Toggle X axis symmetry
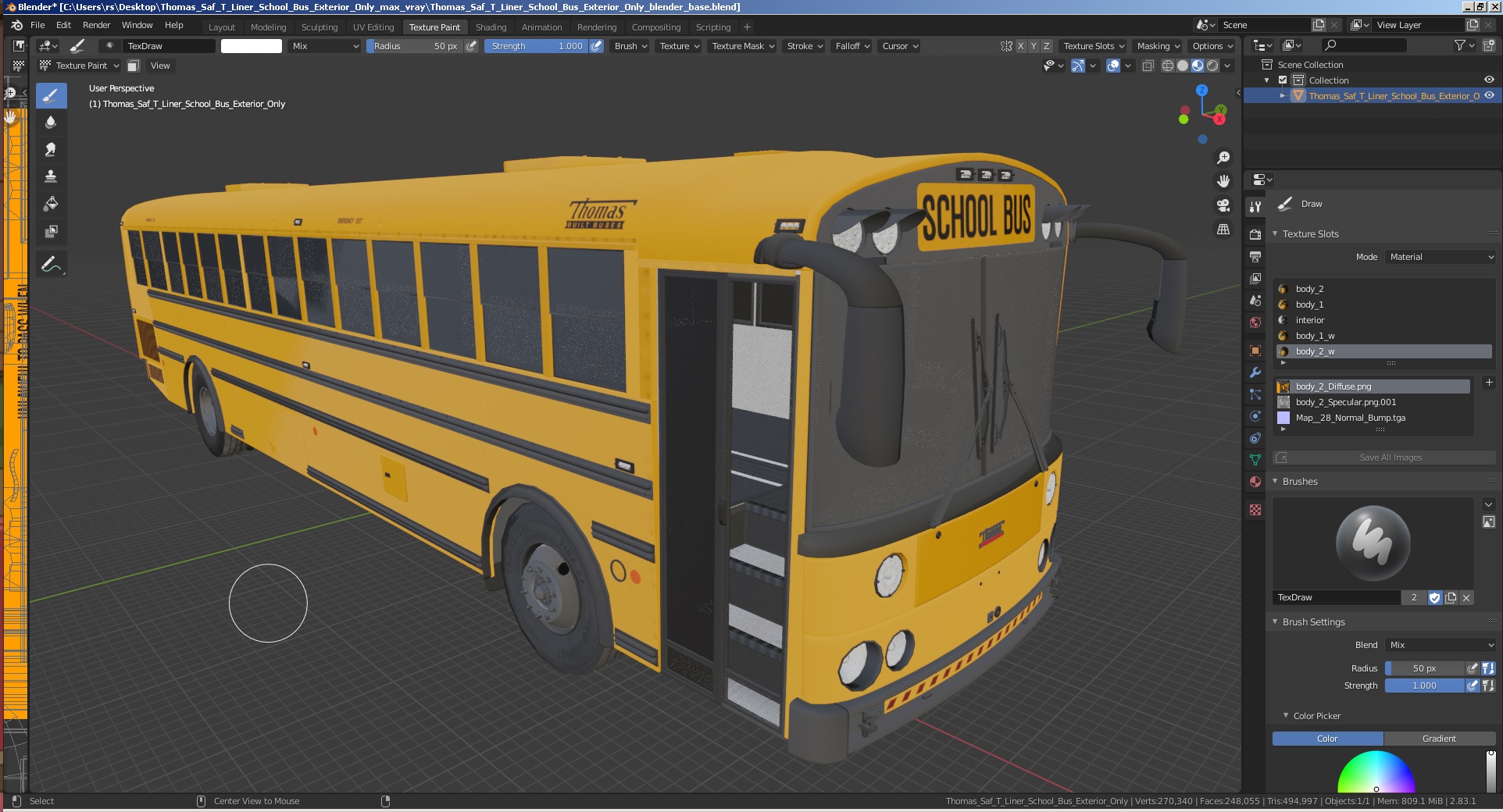Screen dimensions: 1503x812 [x=1020, y=46]
